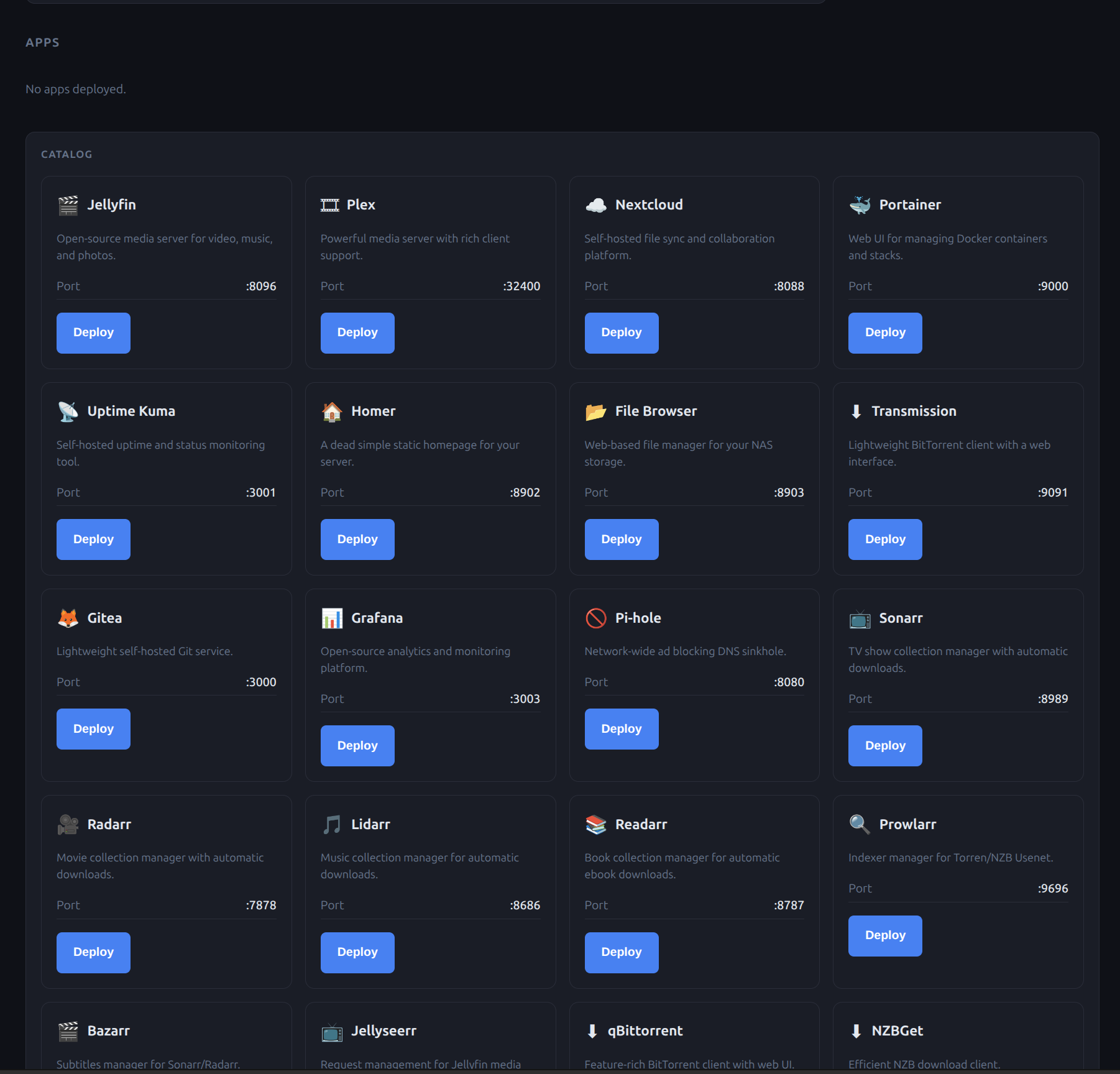Click the Nextcloud port value :8088
1120x1074 pixels.
(789, 287)
